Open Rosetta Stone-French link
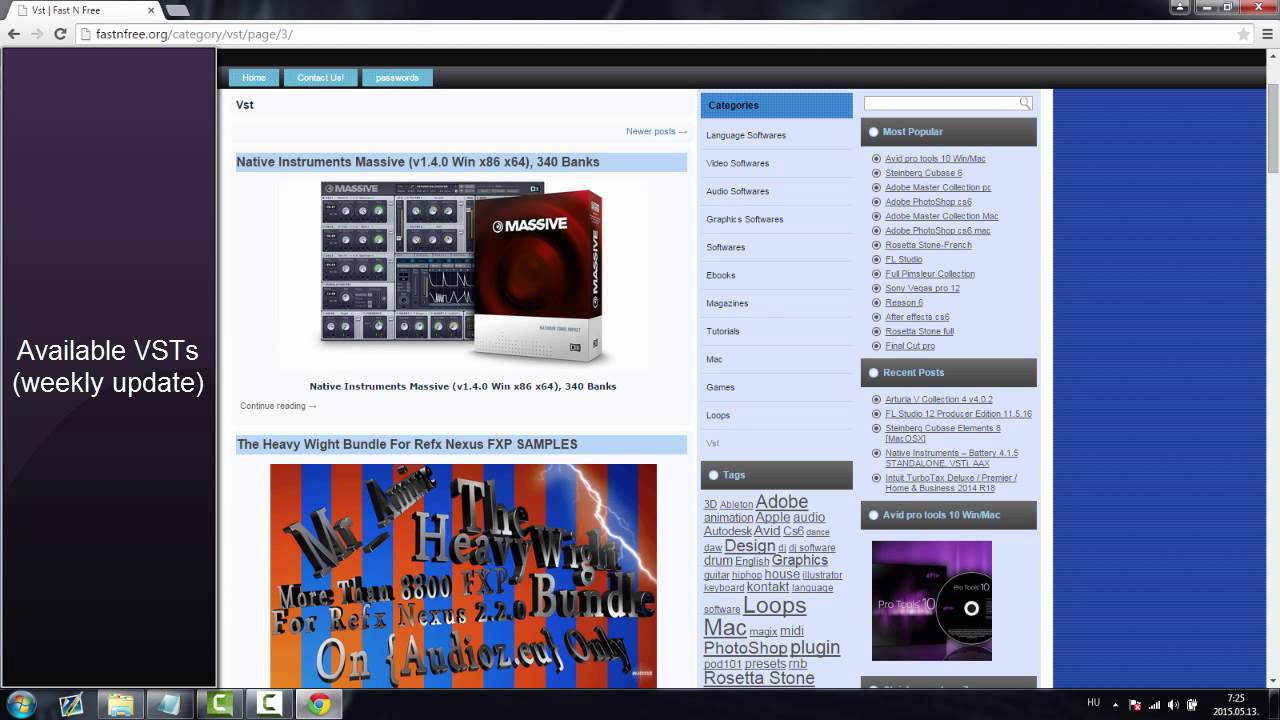Image resolution: width=1280 pixels, height=720 pixels. click(x=928, y=245)
